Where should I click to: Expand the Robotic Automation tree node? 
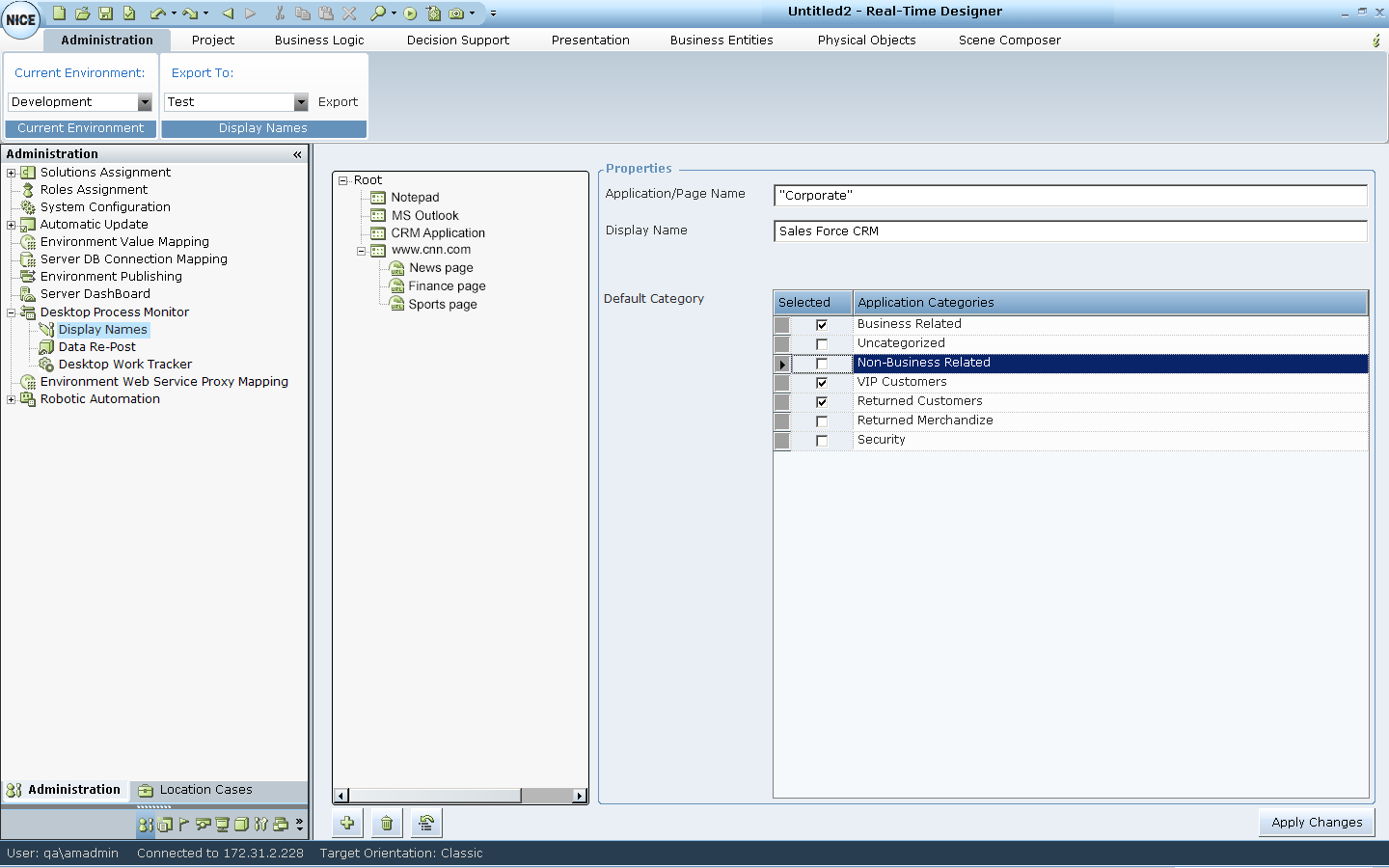(x=12, y=399)
